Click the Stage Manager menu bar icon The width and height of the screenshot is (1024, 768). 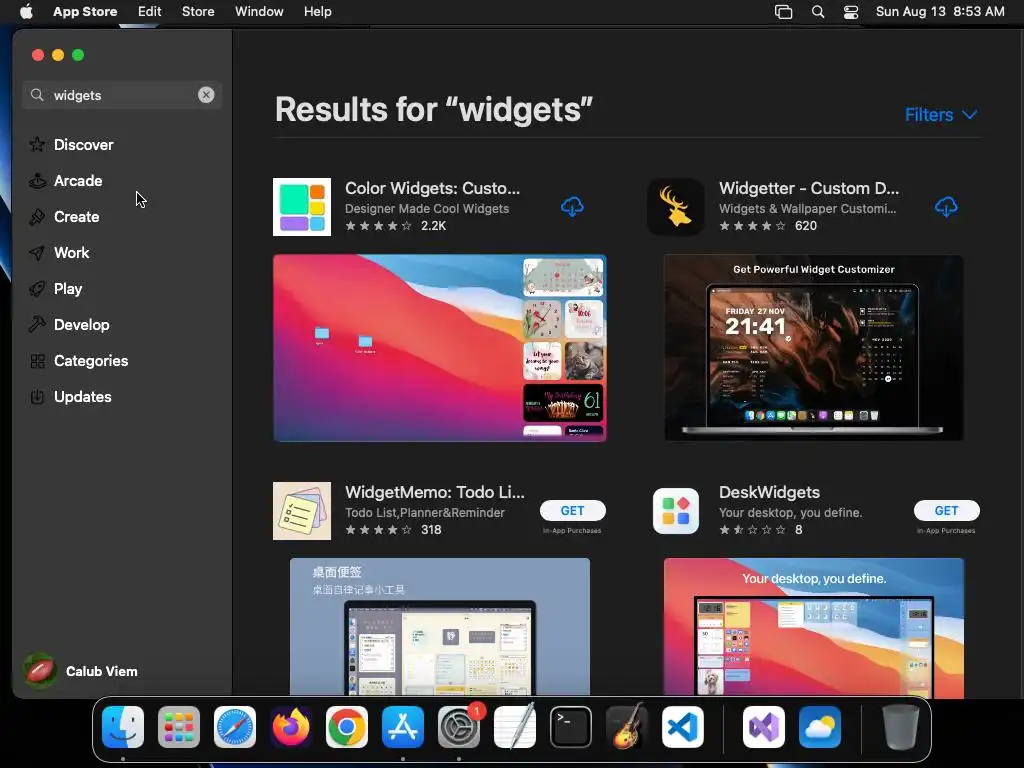784,12
